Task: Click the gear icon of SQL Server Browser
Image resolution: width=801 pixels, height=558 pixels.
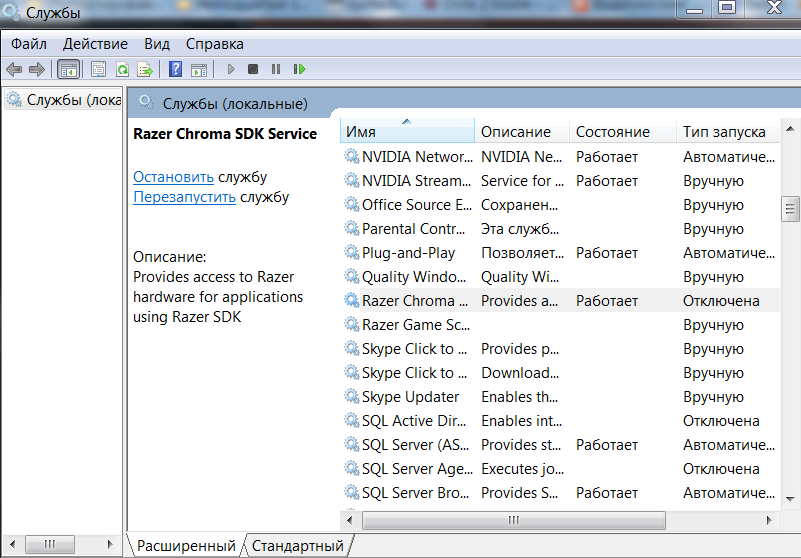Action: 351,492
